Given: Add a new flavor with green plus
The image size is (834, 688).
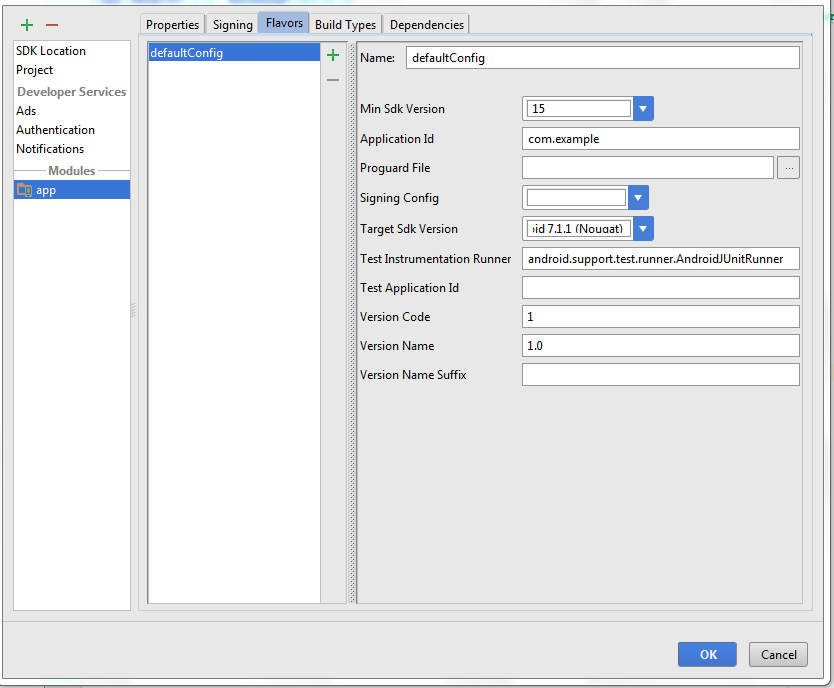Looking at the screenshot, I should 333,55.
